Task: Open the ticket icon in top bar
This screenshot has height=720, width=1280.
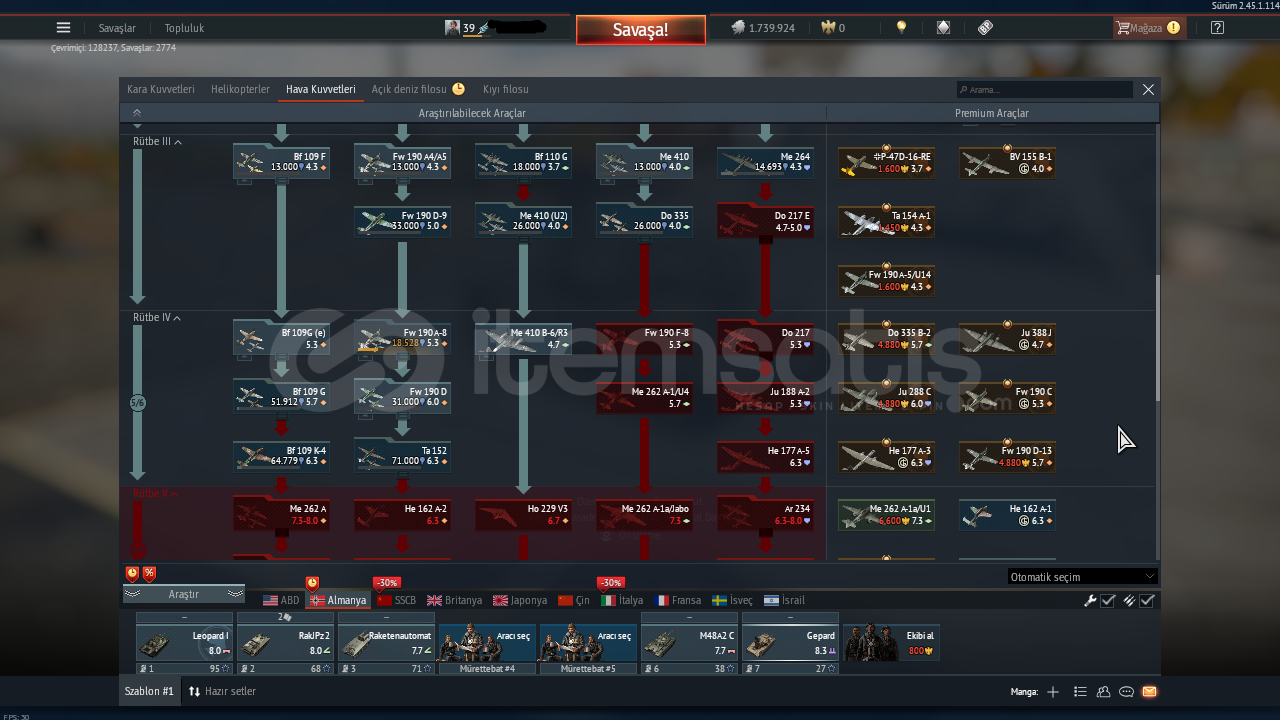Action: coord(985,28)
